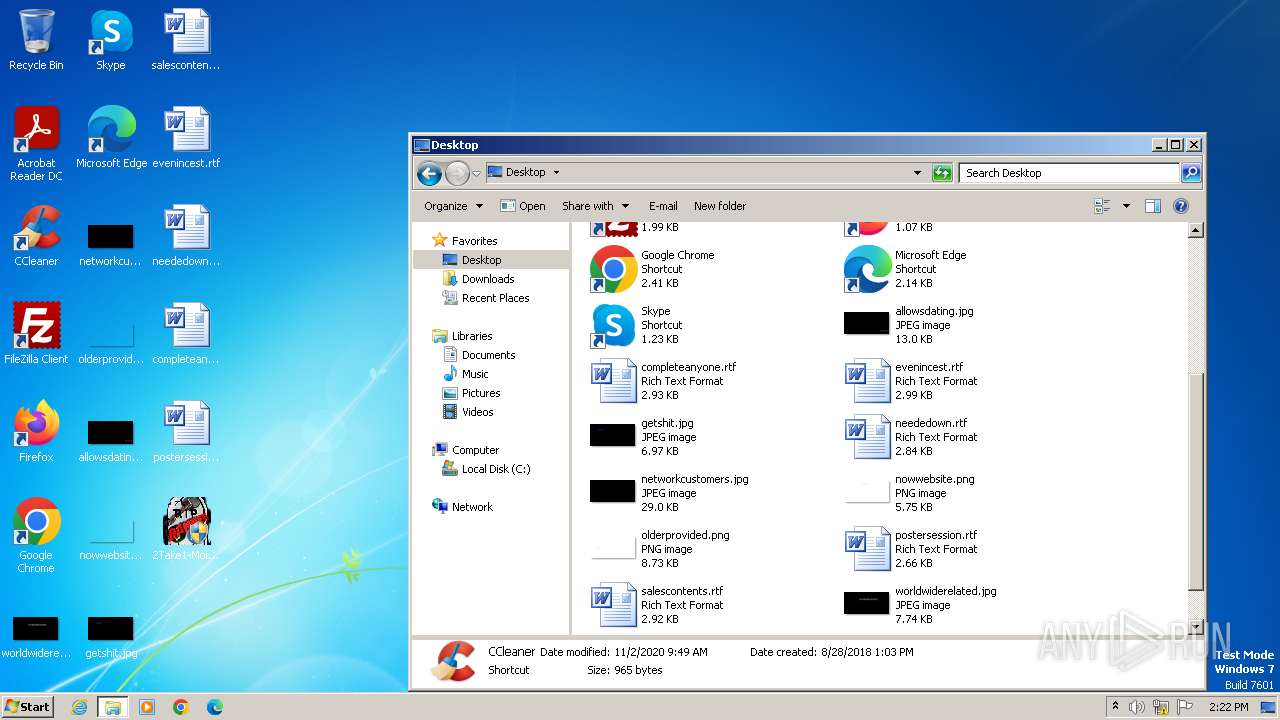
Task: Click Open toolbar button
Action: tap(523, 206)
